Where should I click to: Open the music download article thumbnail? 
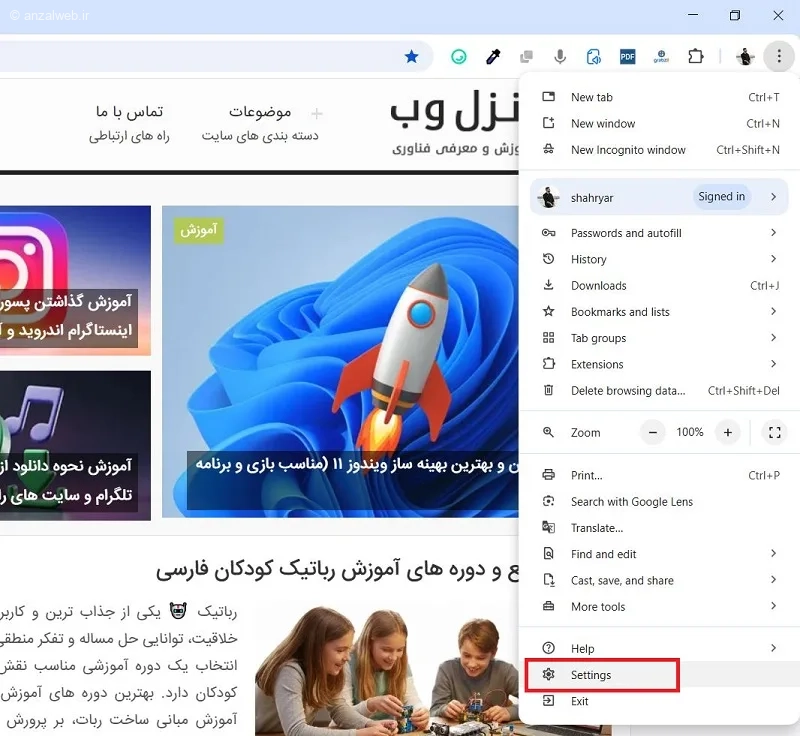75,445
